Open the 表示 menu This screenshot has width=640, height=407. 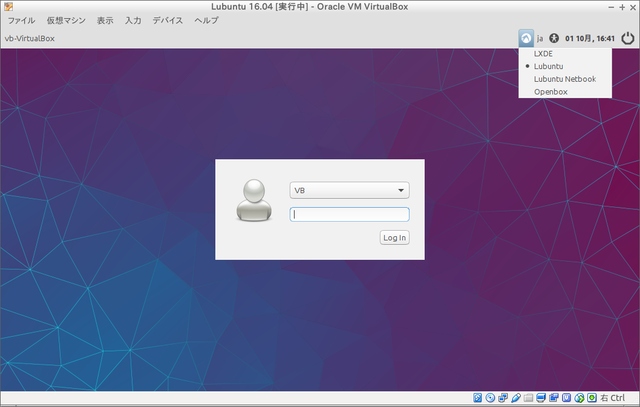coord(105,20)
